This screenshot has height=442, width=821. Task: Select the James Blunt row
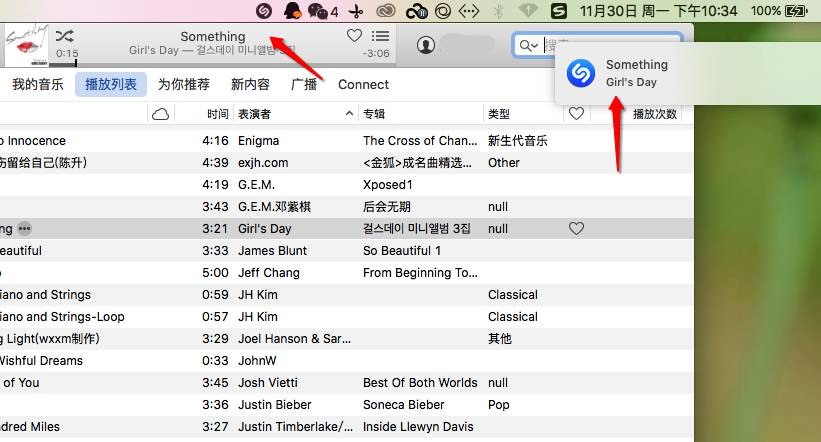pos(347,251)
